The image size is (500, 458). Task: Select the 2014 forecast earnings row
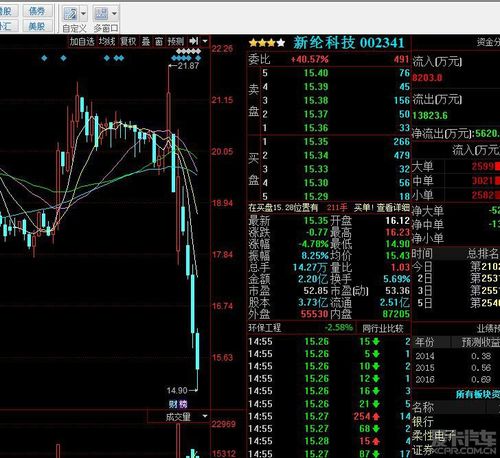click(456, 356)
